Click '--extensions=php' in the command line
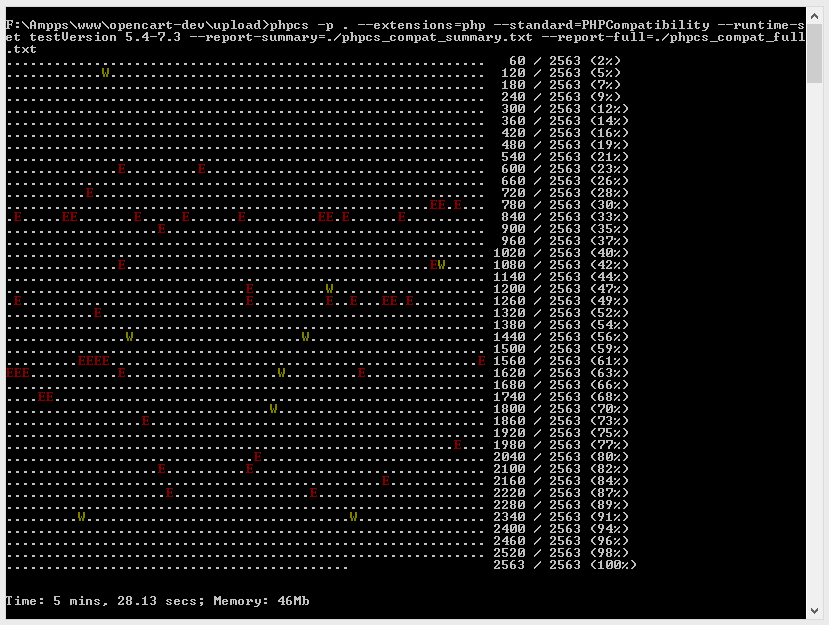The height and width of the screenshot is (625, 829). 421,25
